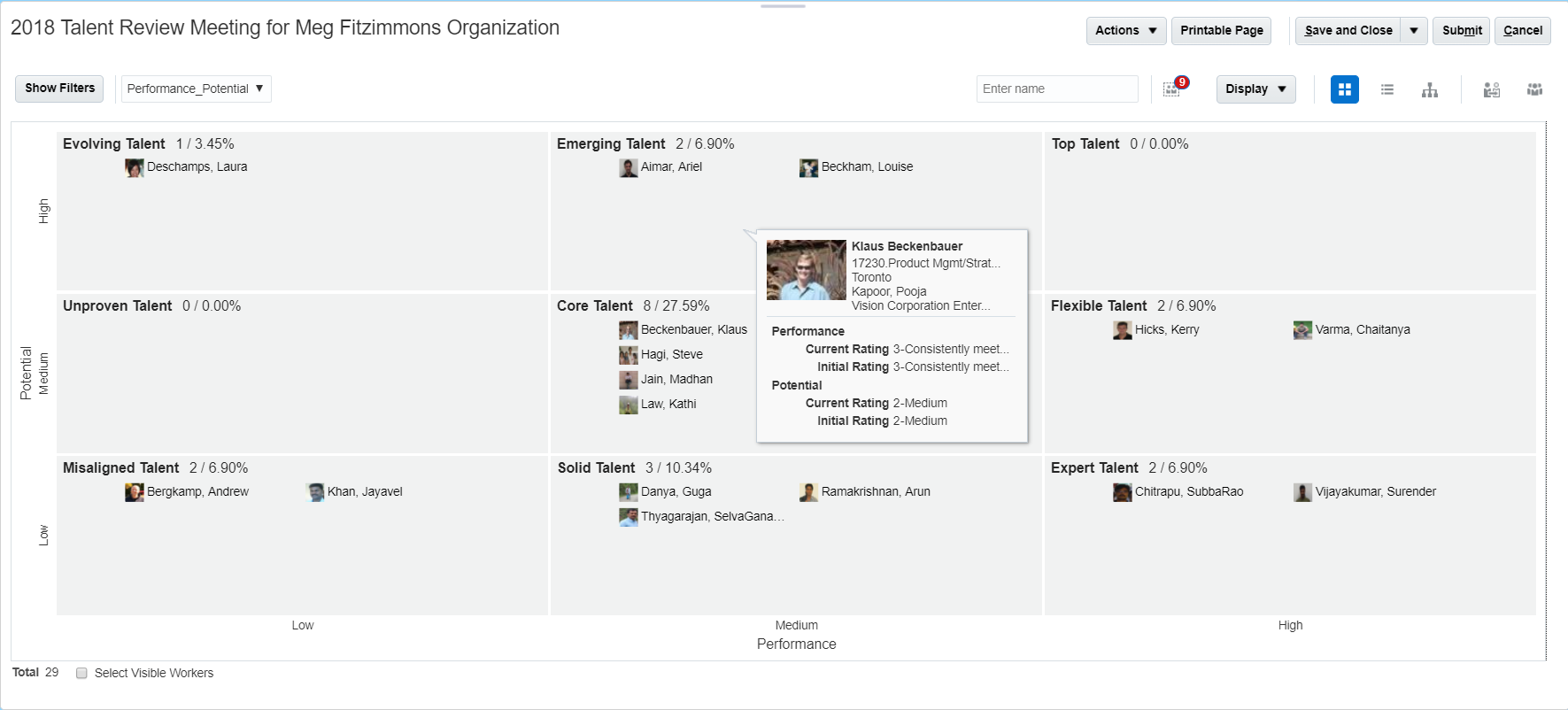Expand the Display dropdown
The height and width of the screenshot is (710, 1568).
point(1255,89)
